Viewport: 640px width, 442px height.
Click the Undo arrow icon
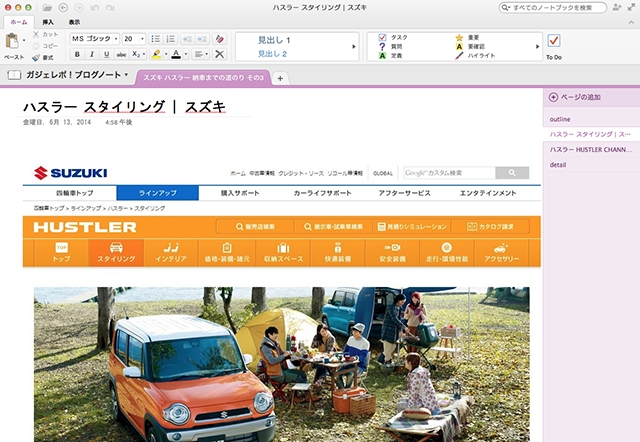tap(94, 8)
